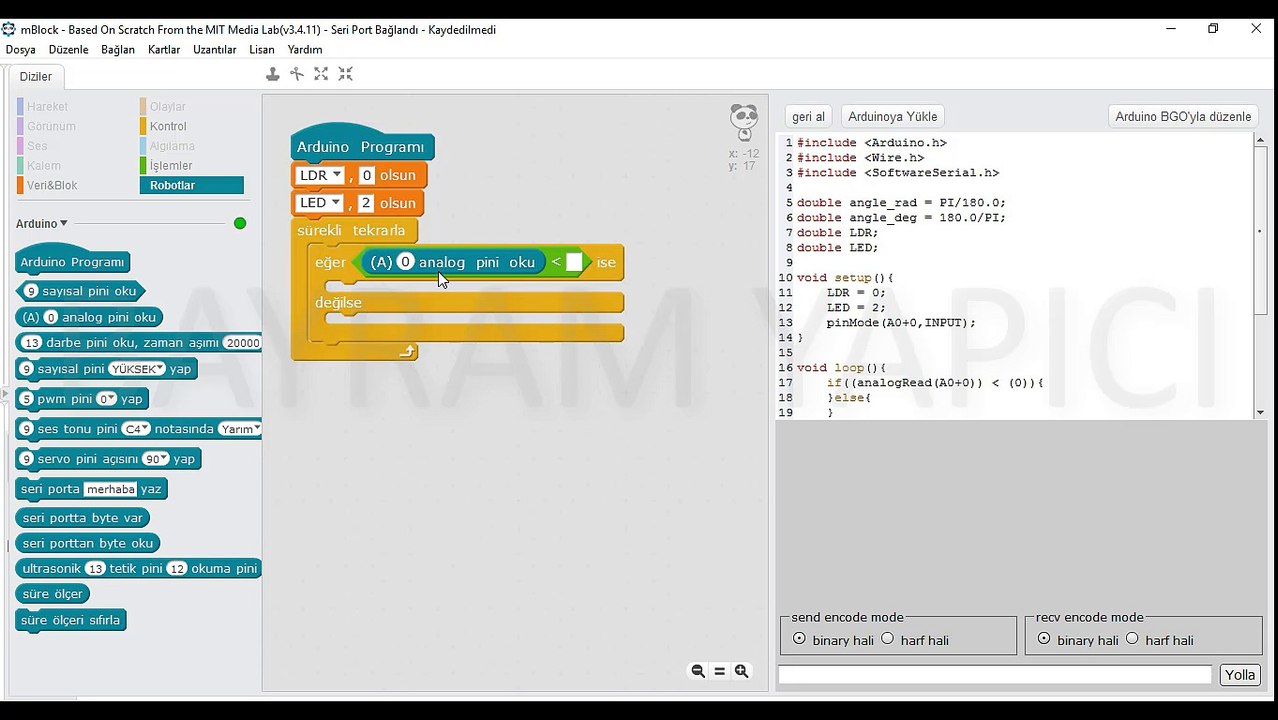1278x720 pixels.
Task: Select the Görünüm block category
Action: click(51, 126)
